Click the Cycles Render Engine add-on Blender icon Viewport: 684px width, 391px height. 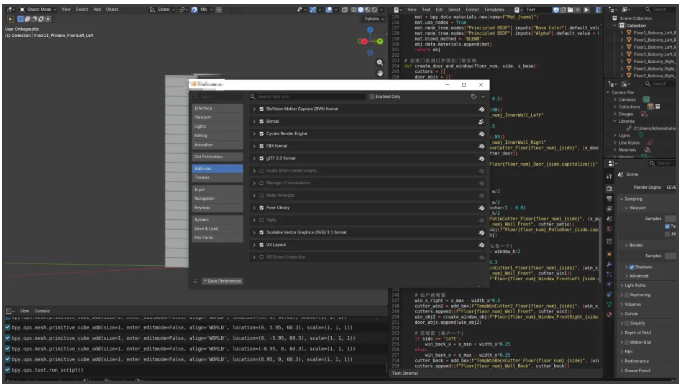(481, 134)
